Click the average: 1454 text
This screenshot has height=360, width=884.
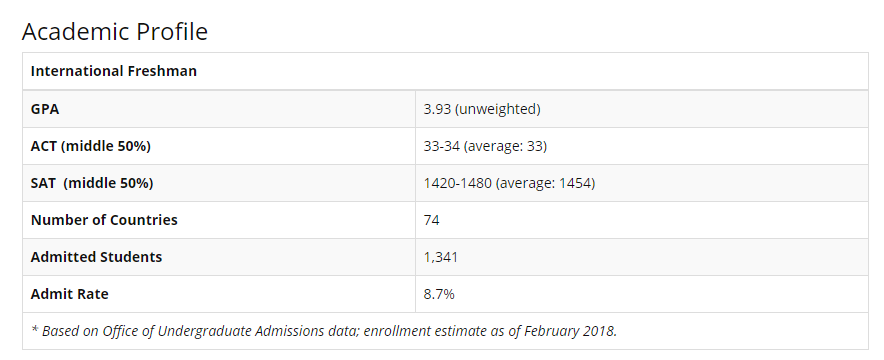tap(545, 184)
